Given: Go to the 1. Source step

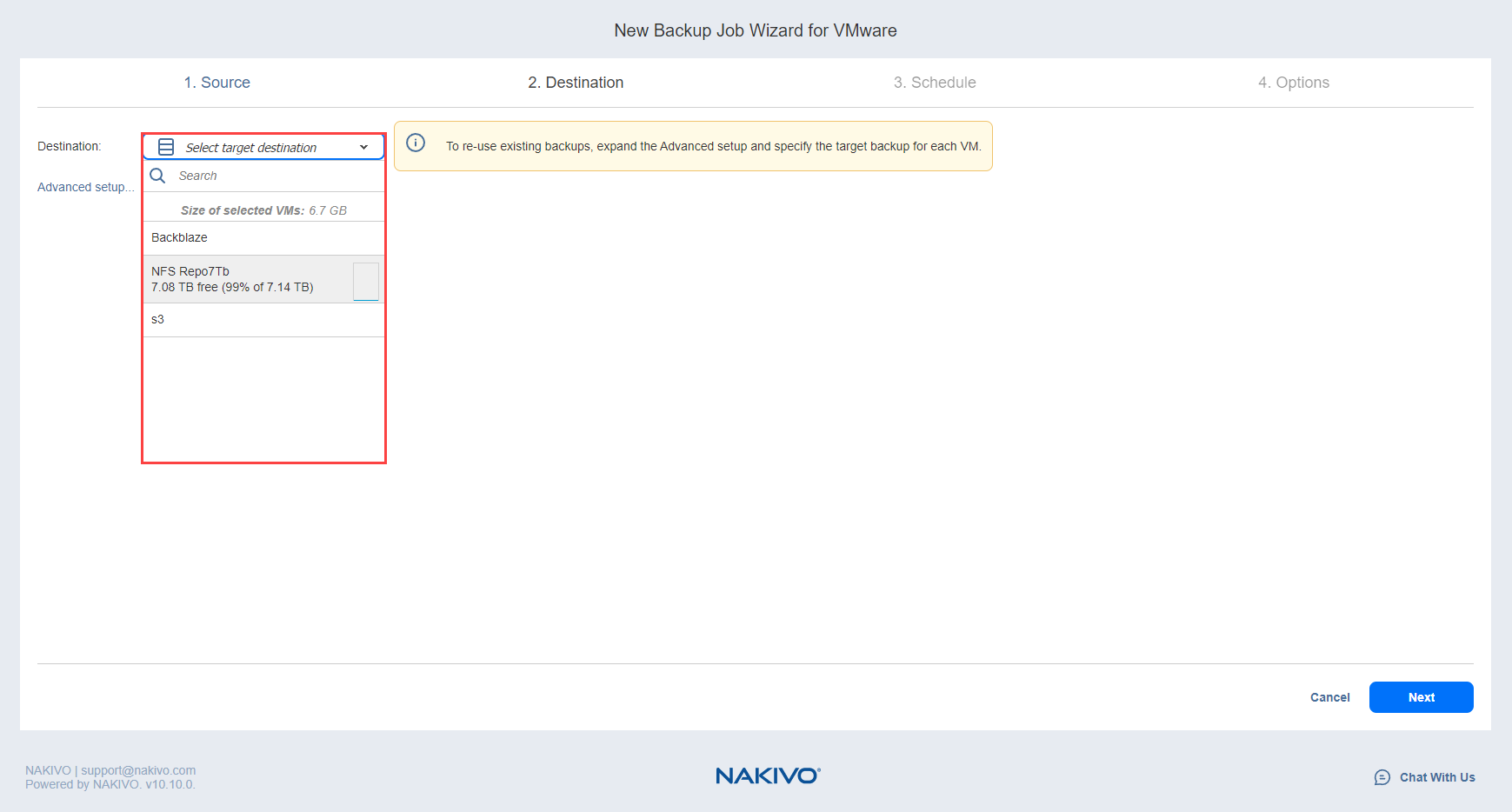Looking at the screenshot, I should pos(216,83).
